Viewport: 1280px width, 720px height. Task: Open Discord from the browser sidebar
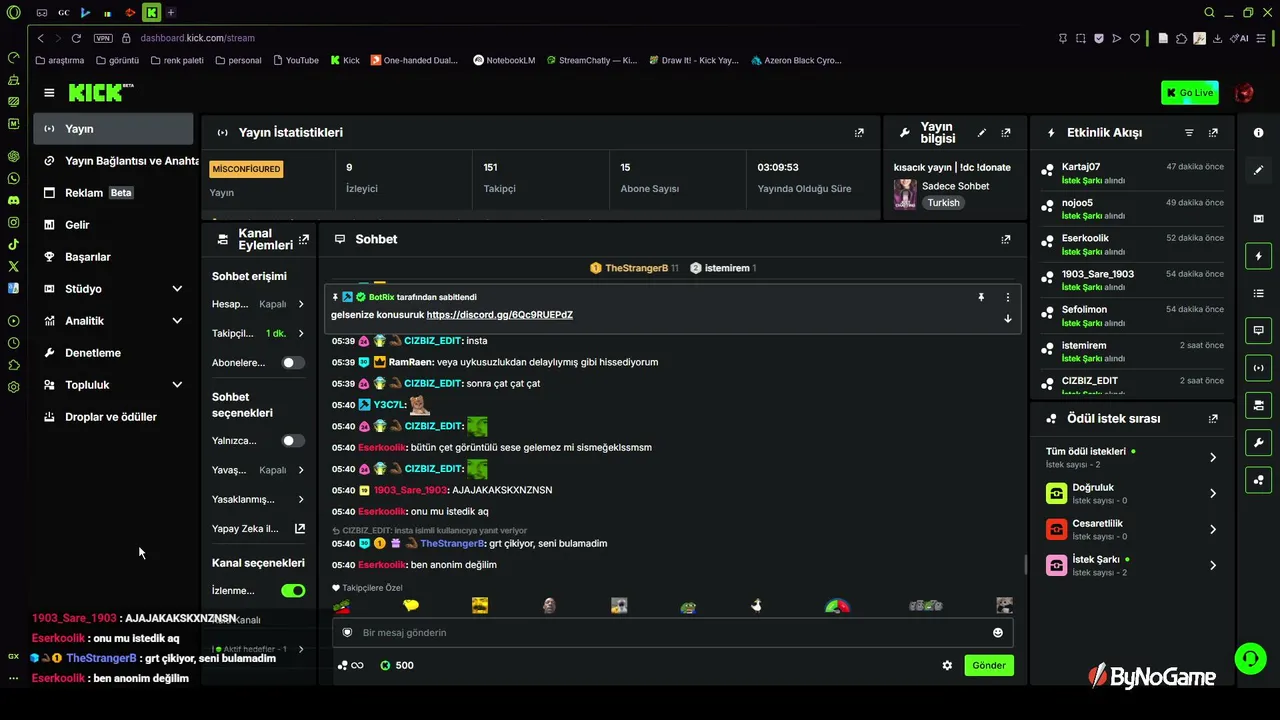13,200
